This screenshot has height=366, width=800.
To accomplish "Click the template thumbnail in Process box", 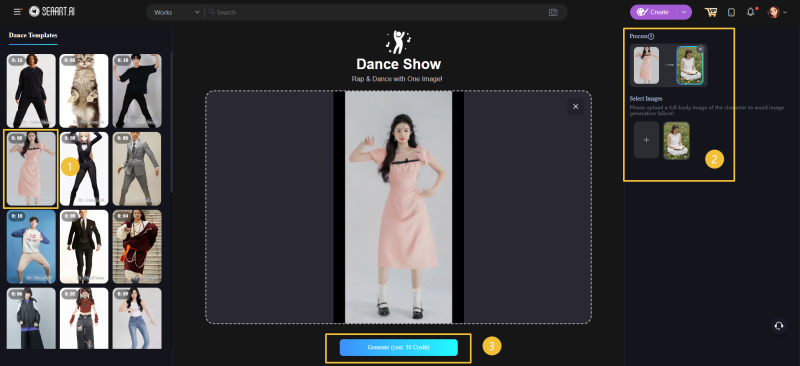I will (646, 65).
